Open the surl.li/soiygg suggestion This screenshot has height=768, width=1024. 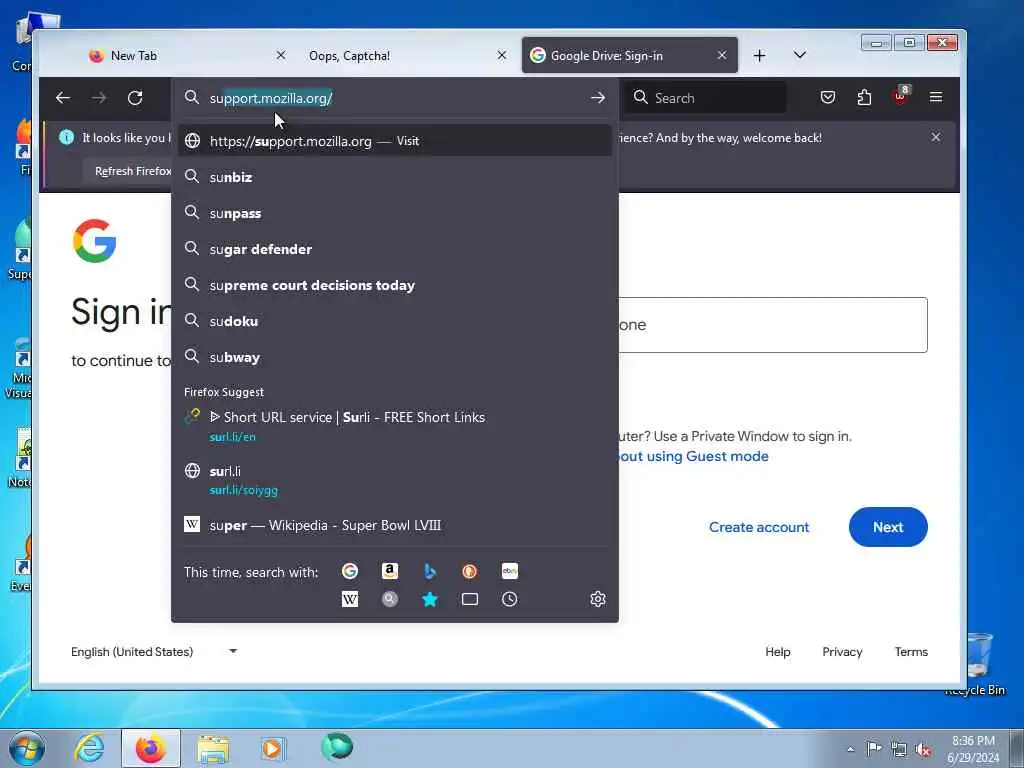click(x=395, y=480)
